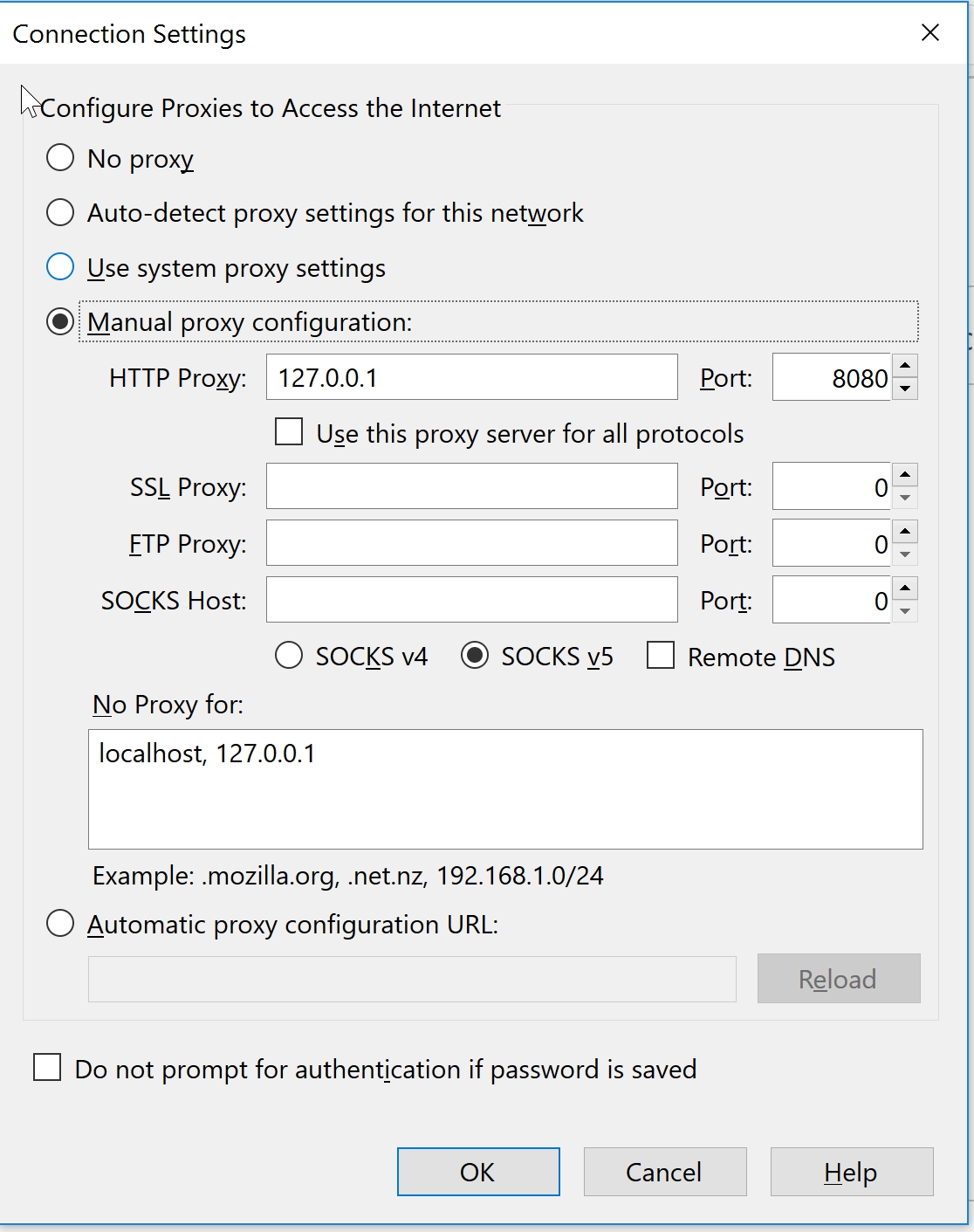Screen dimensions: 974x1232
Task: Switch SOCKS version to v4
Action: pos(289,656)
